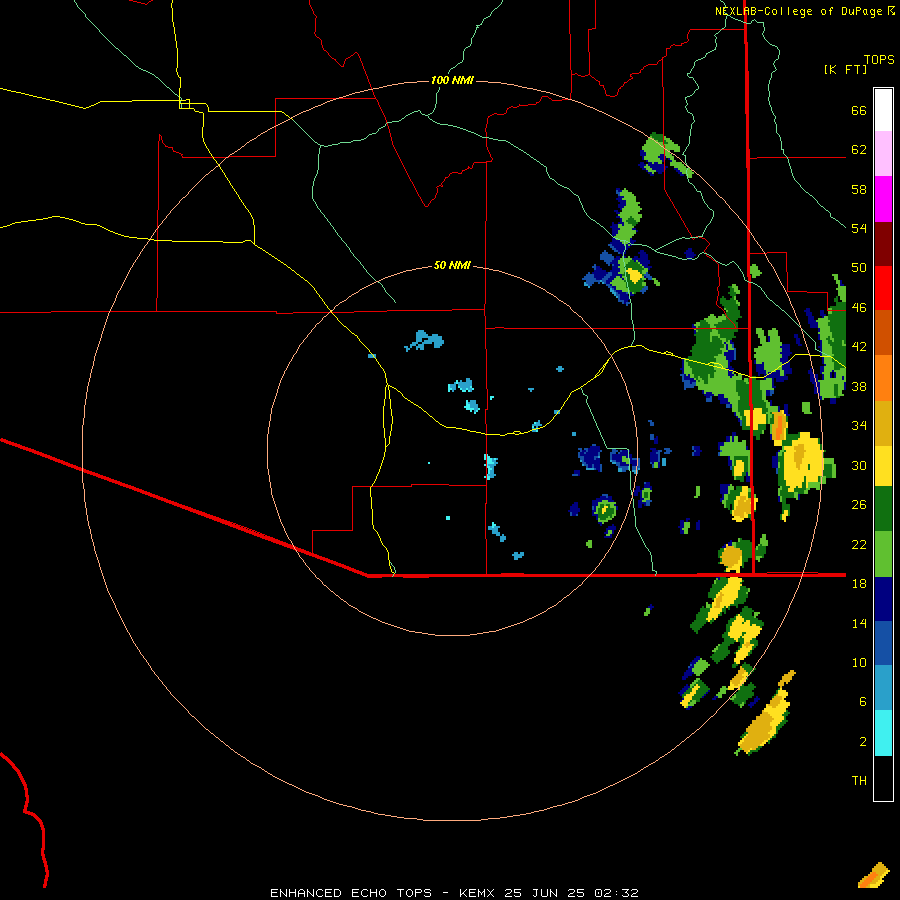Select the black TH legend swatch

[883, 778]
